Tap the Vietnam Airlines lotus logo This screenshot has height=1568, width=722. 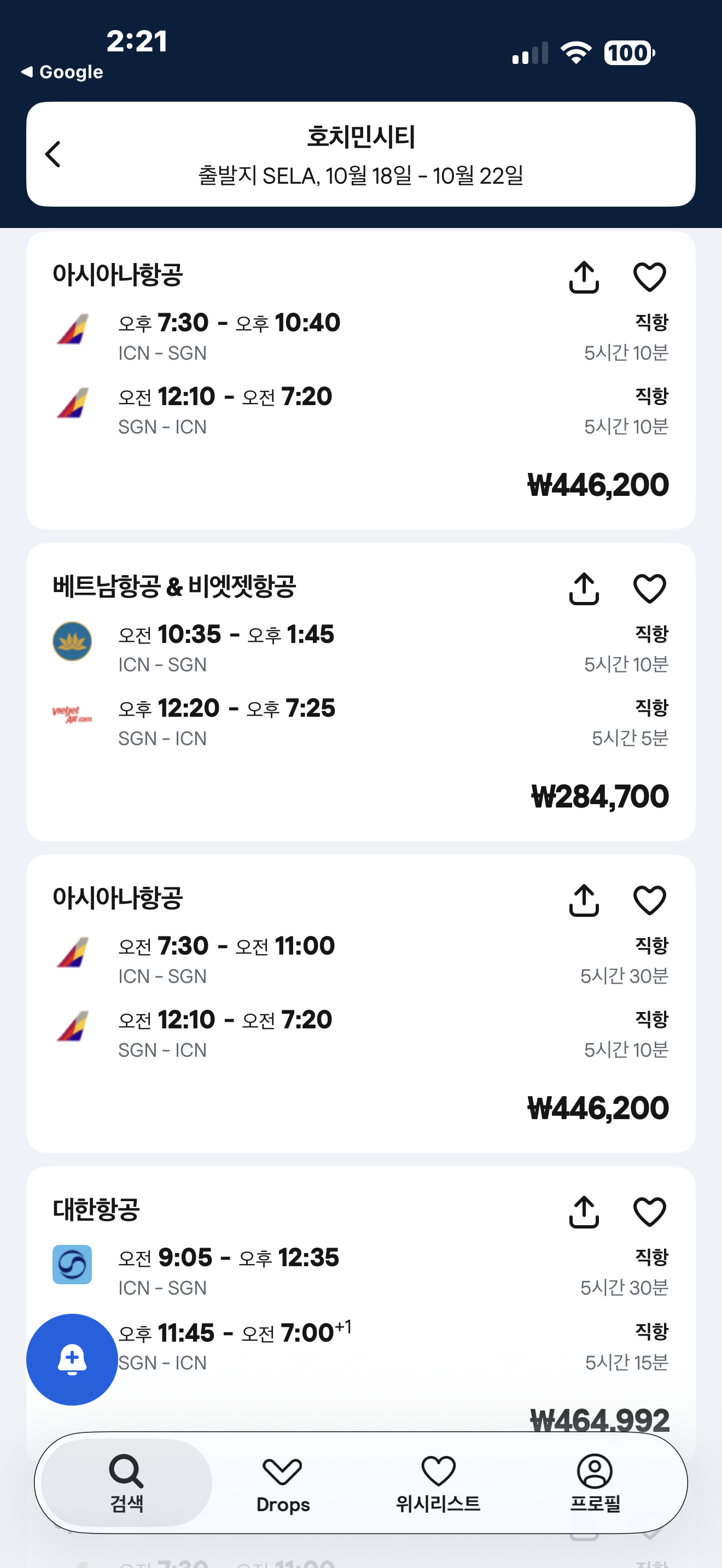tap(72, 641)
